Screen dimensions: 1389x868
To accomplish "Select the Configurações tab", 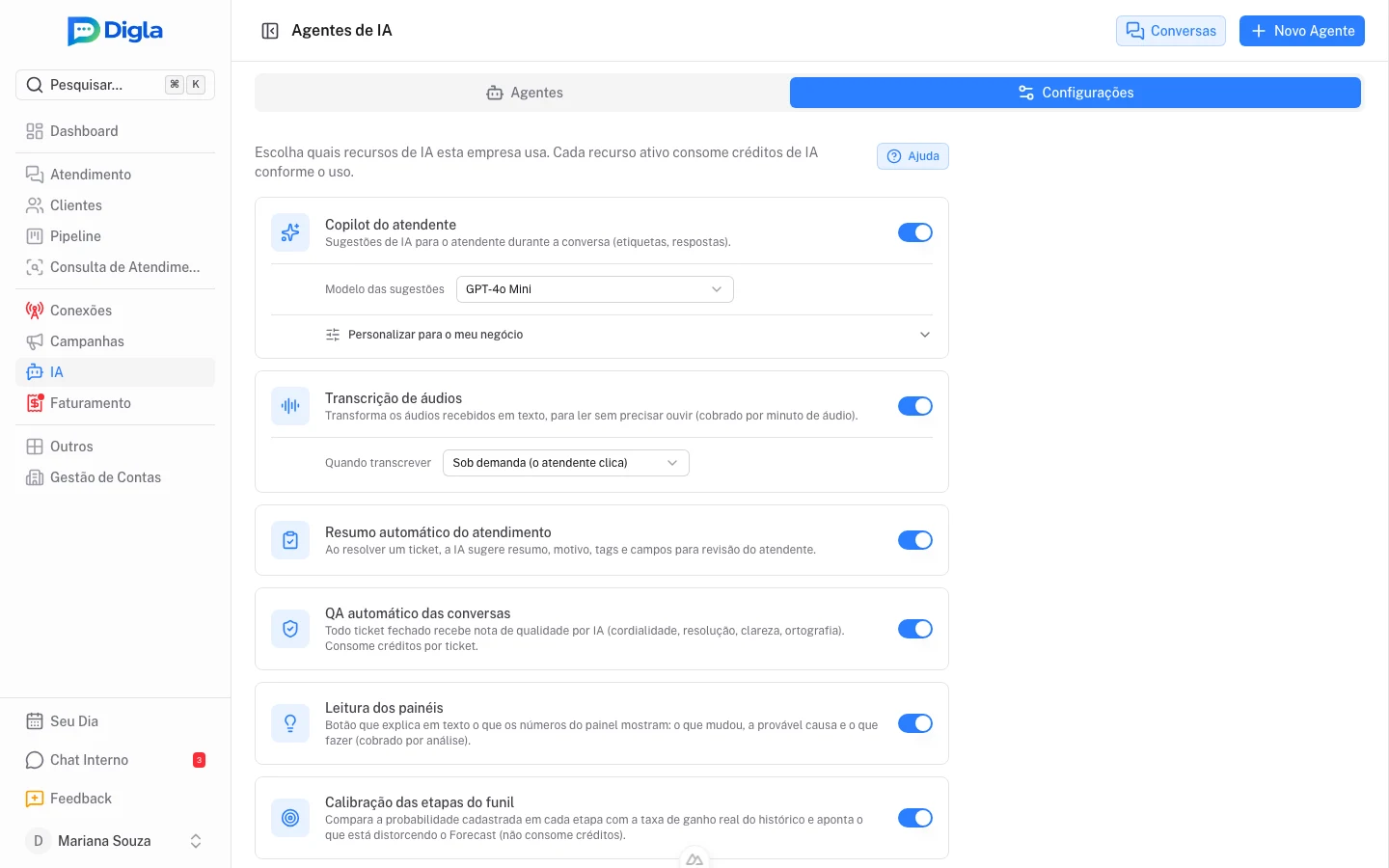I will 1076,93.
